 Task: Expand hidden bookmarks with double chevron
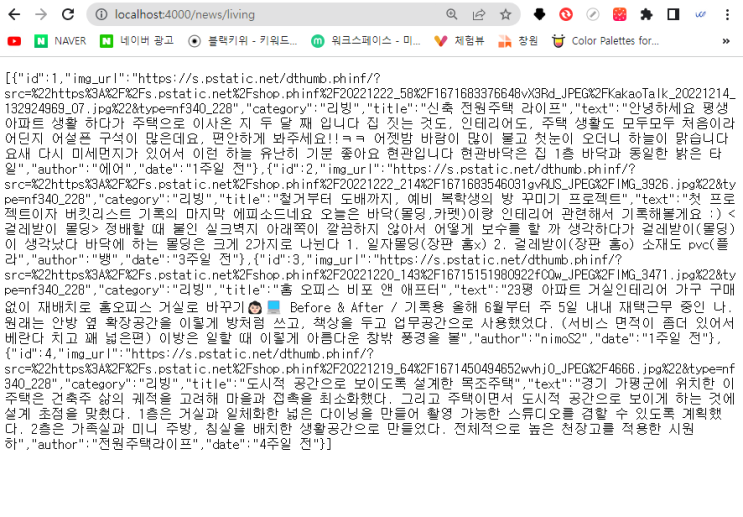tap(726, 41)
